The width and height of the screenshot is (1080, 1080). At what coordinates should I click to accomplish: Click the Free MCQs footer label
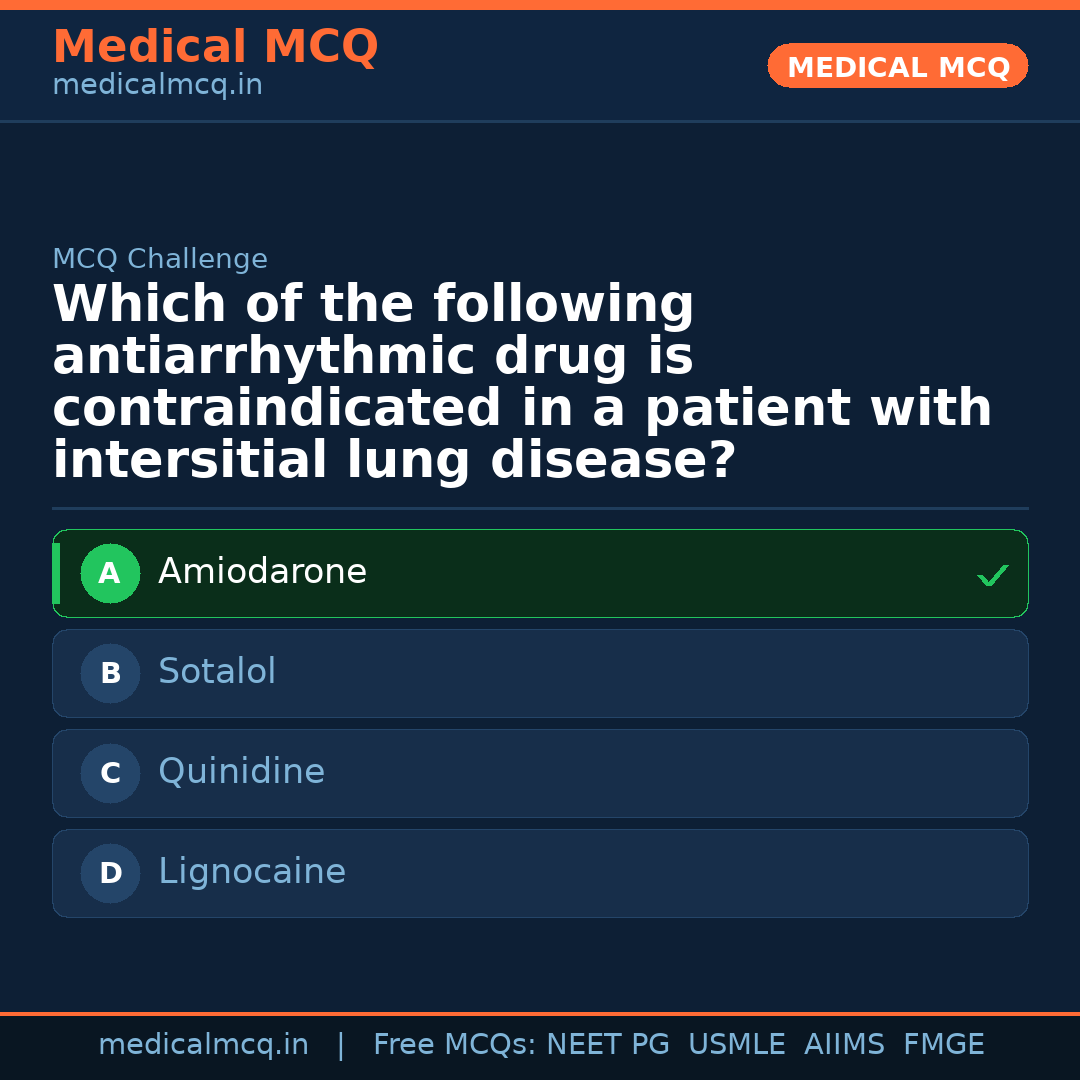[x=455, y=1045]
